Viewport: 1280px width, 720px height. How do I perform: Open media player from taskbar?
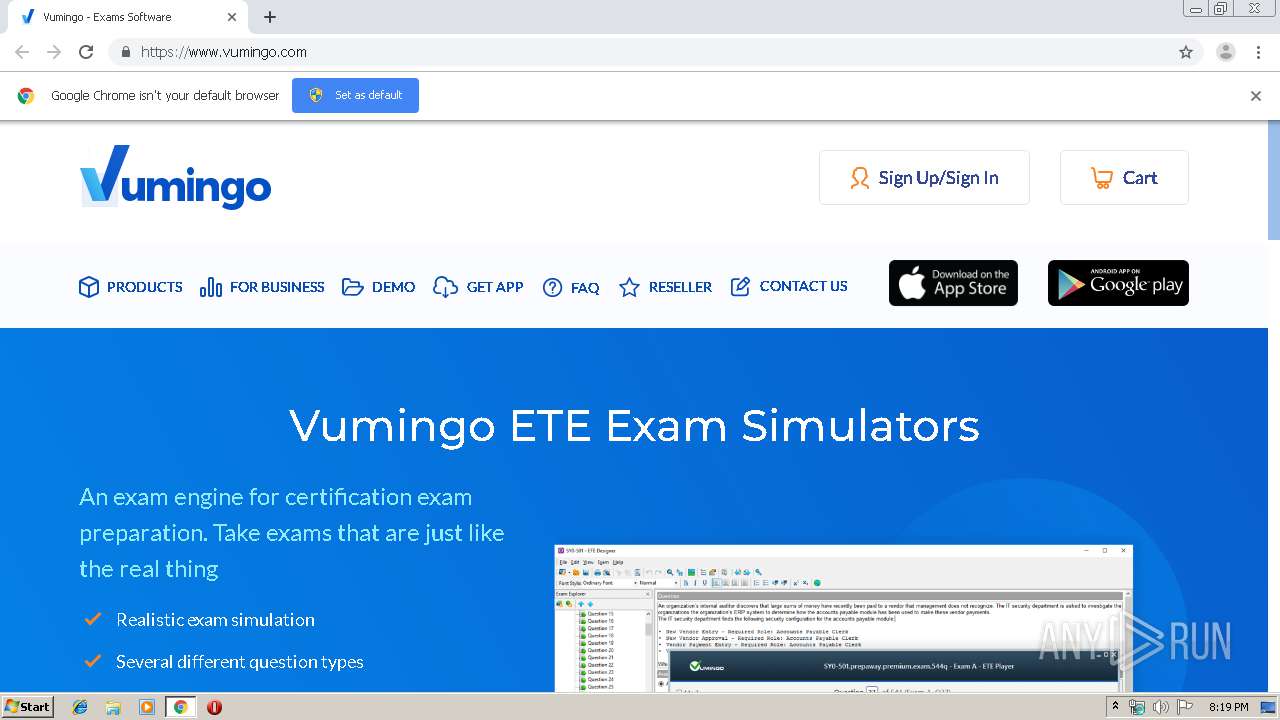click(x=147, y=707)
